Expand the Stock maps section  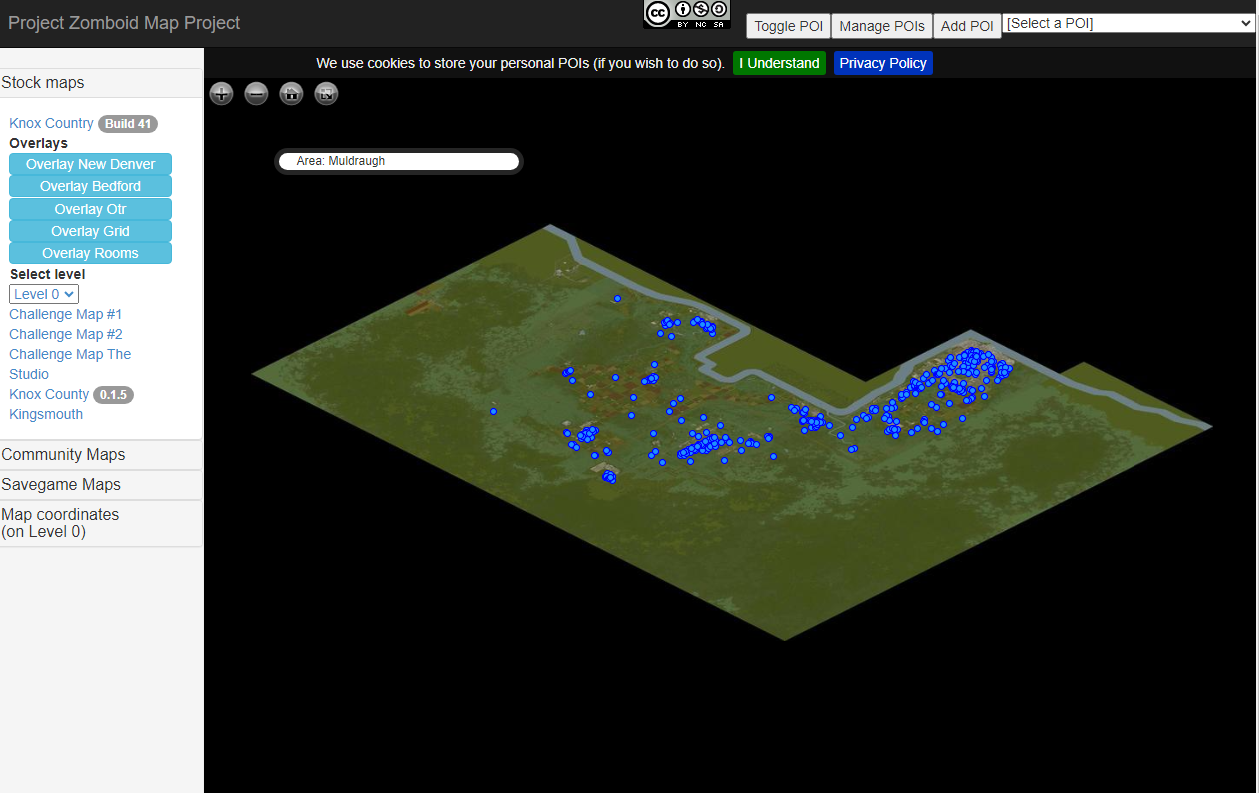click(x=101, y=83)
